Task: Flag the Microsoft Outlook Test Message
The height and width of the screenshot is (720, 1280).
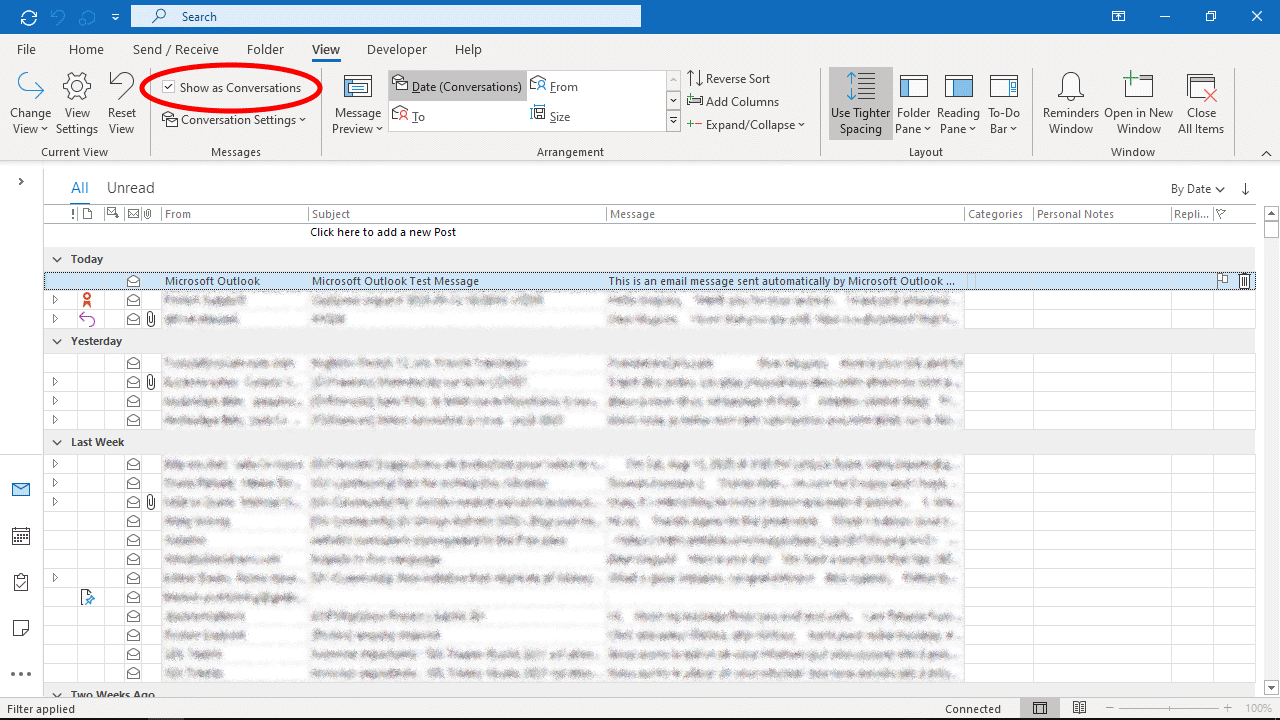Action: (x=1223, y=280)
